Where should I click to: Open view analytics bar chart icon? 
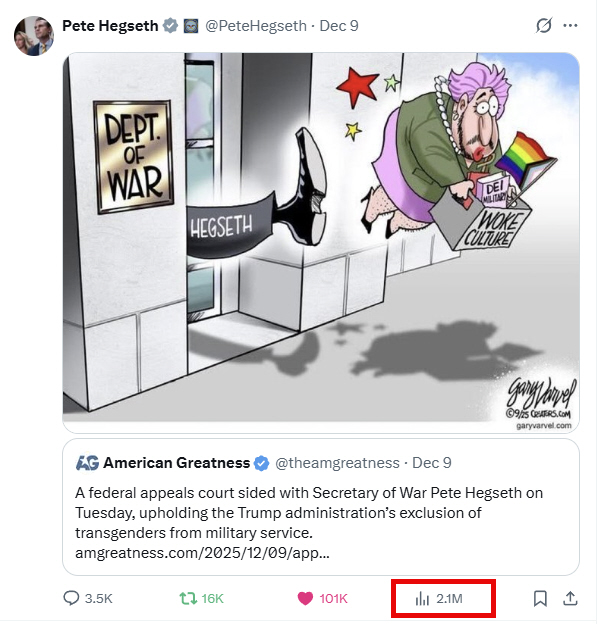point(422,599)
